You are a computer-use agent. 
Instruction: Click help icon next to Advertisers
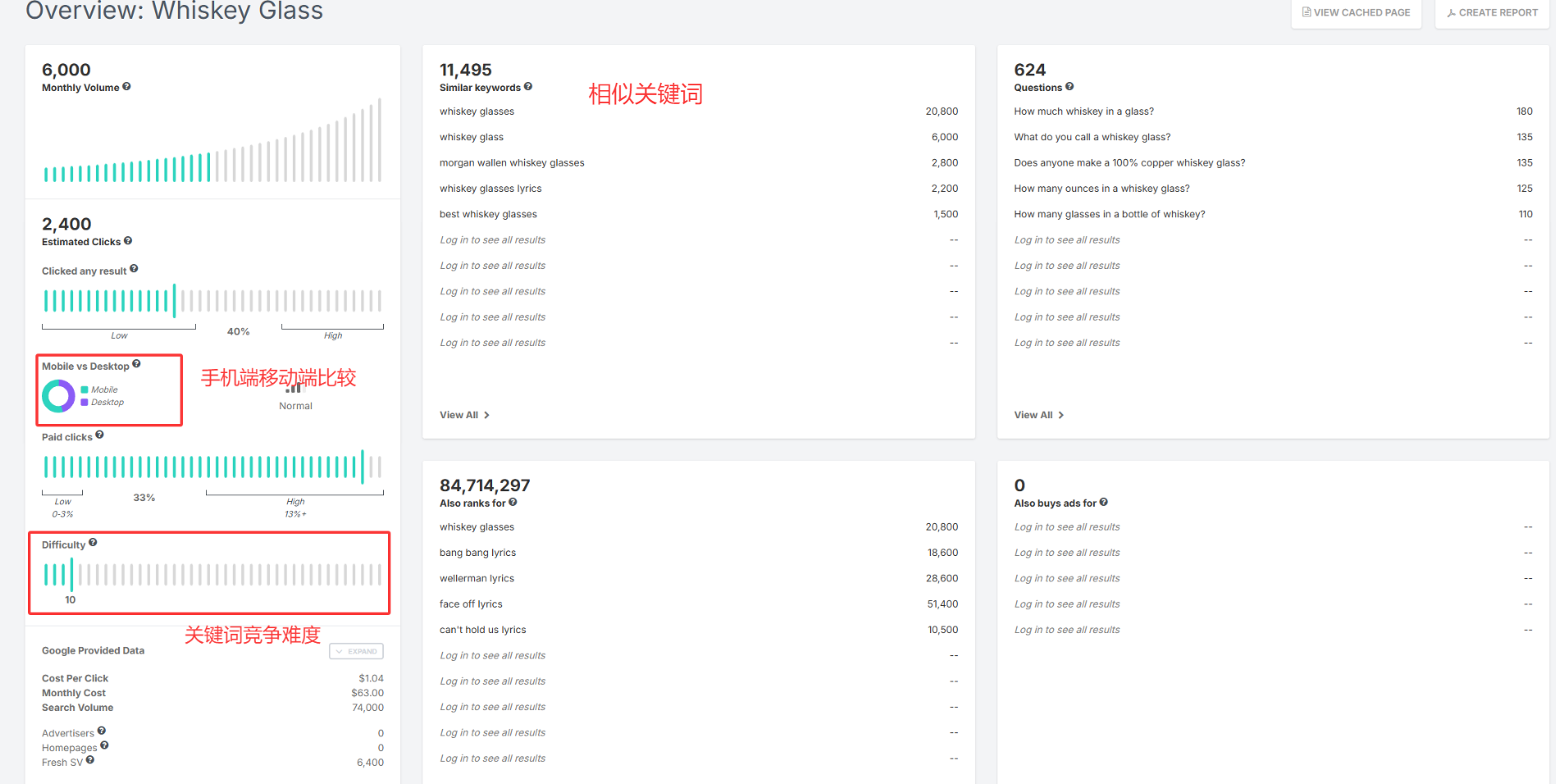102,731
